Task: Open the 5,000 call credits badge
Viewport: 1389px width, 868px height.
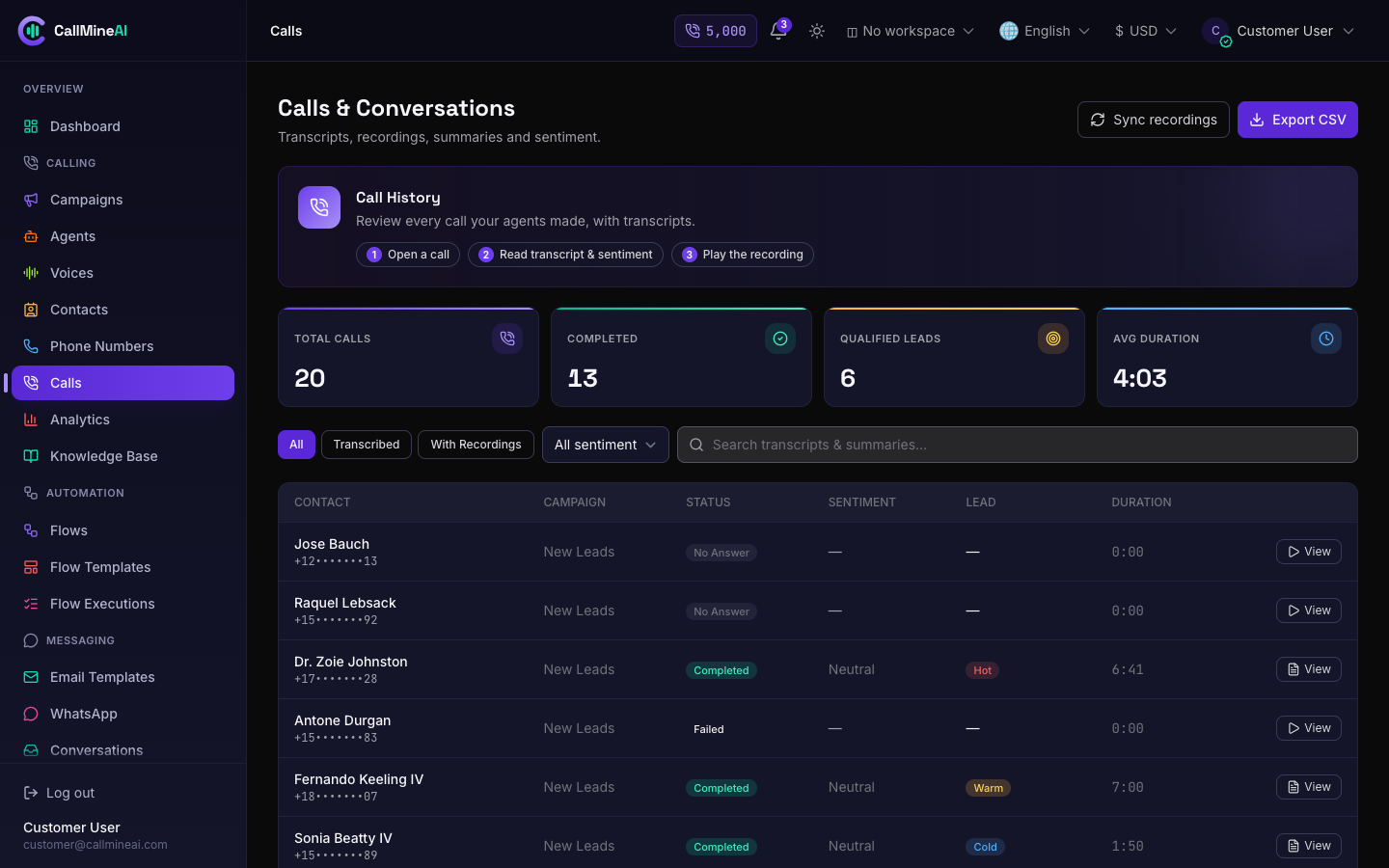Action: pyautogui.click(x=716, y=31)
